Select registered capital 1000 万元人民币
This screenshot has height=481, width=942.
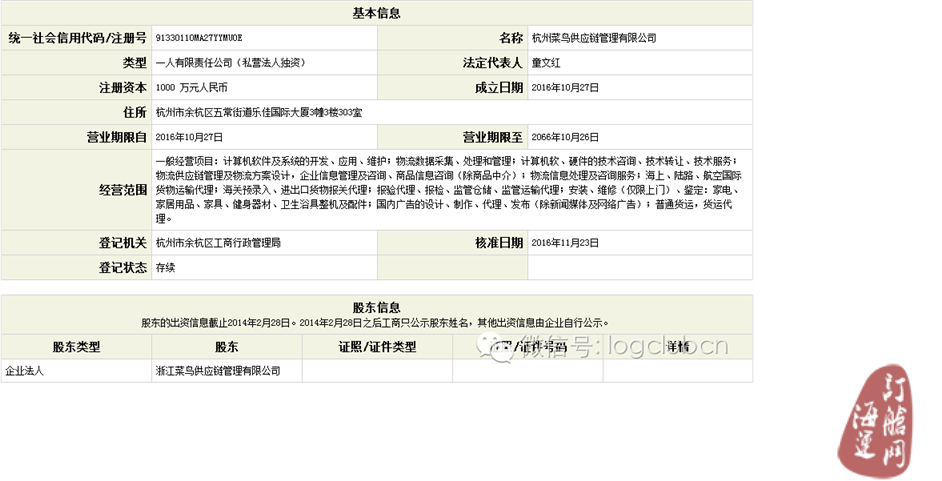192,88
